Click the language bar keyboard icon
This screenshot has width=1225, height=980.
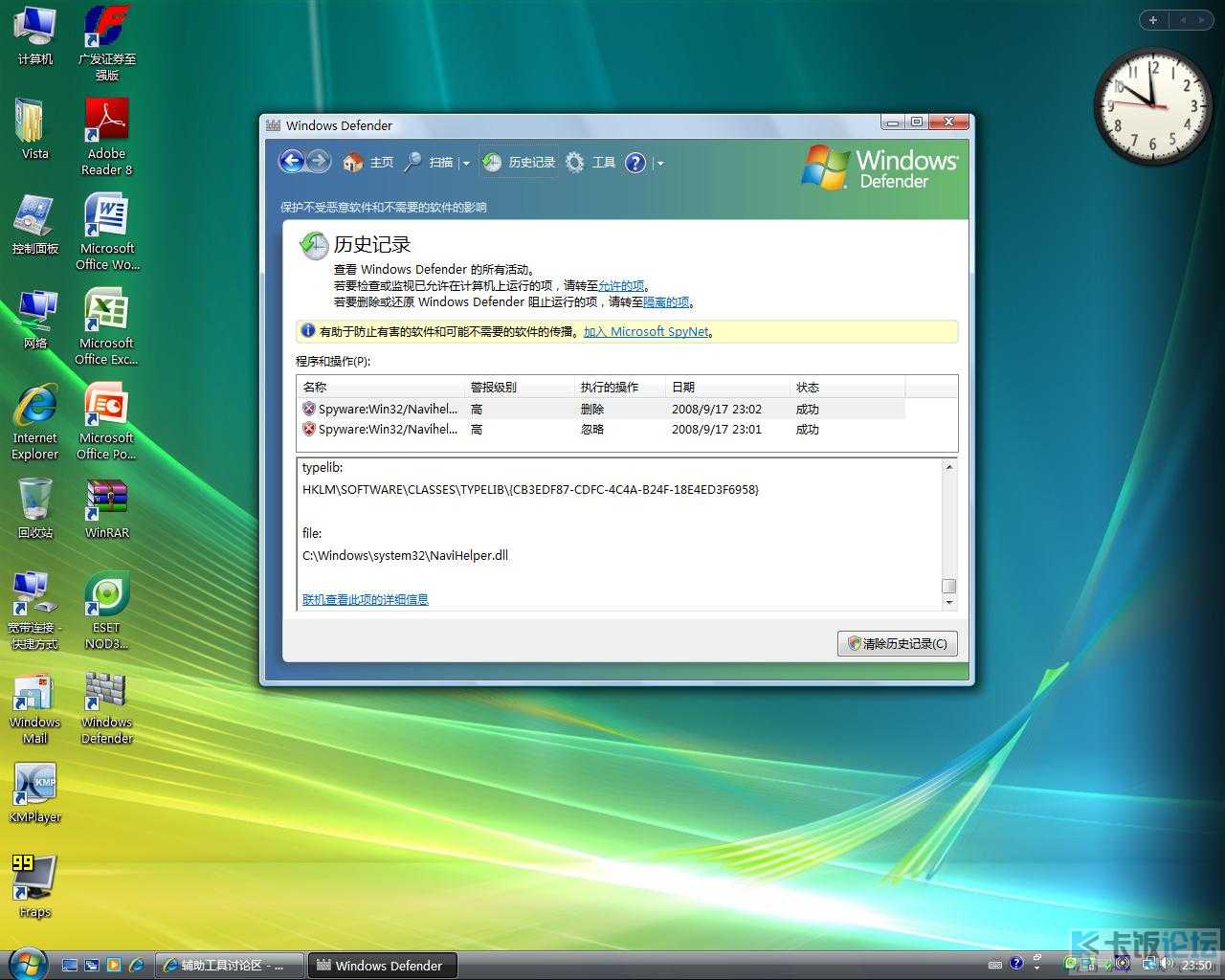tap(995, 965)
